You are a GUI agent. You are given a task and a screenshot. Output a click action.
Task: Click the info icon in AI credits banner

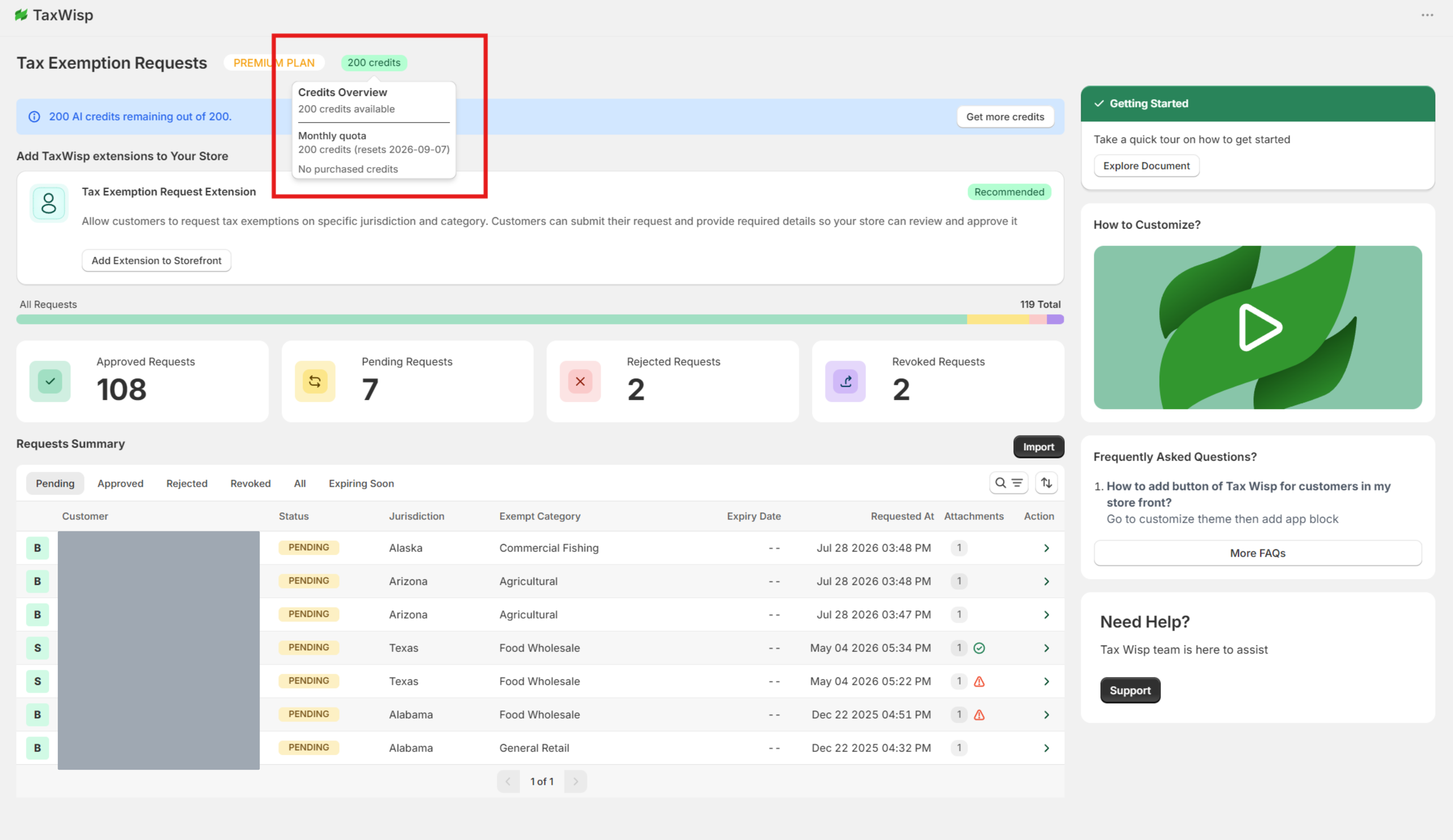(x=35, y=116)
